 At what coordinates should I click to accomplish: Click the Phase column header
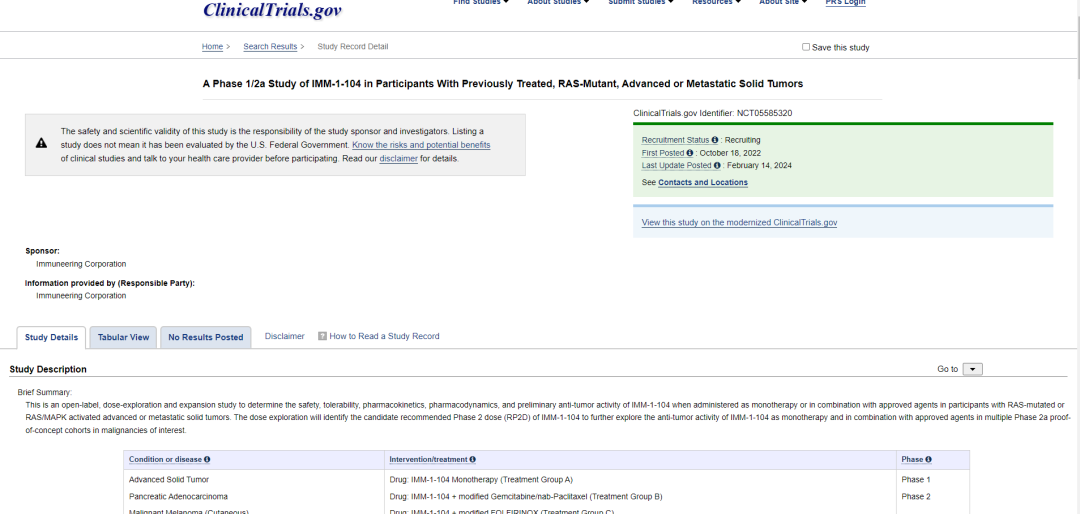point(912,460)
